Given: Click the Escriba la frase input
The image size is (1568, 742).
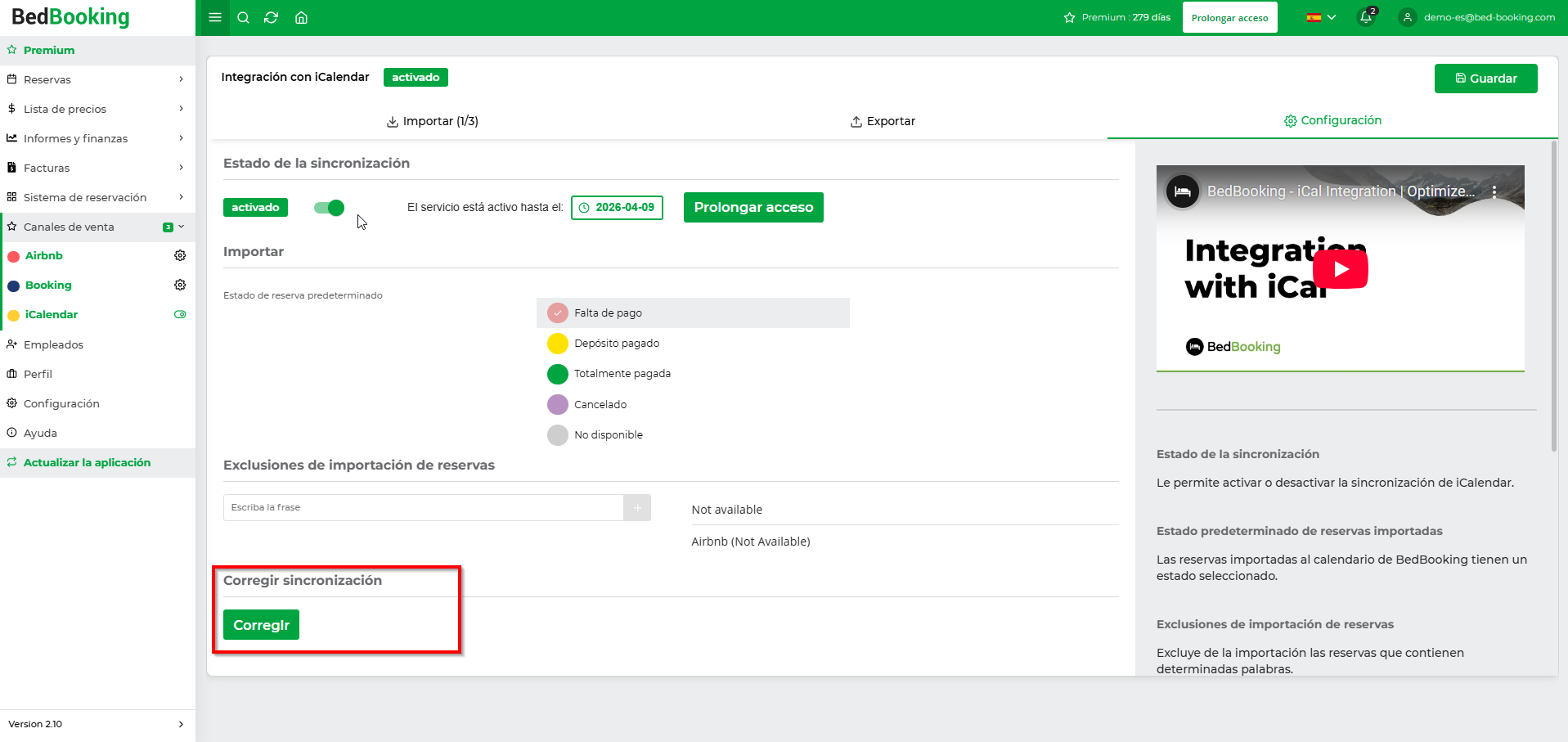Looking at the screenshot, I should 423,507.
